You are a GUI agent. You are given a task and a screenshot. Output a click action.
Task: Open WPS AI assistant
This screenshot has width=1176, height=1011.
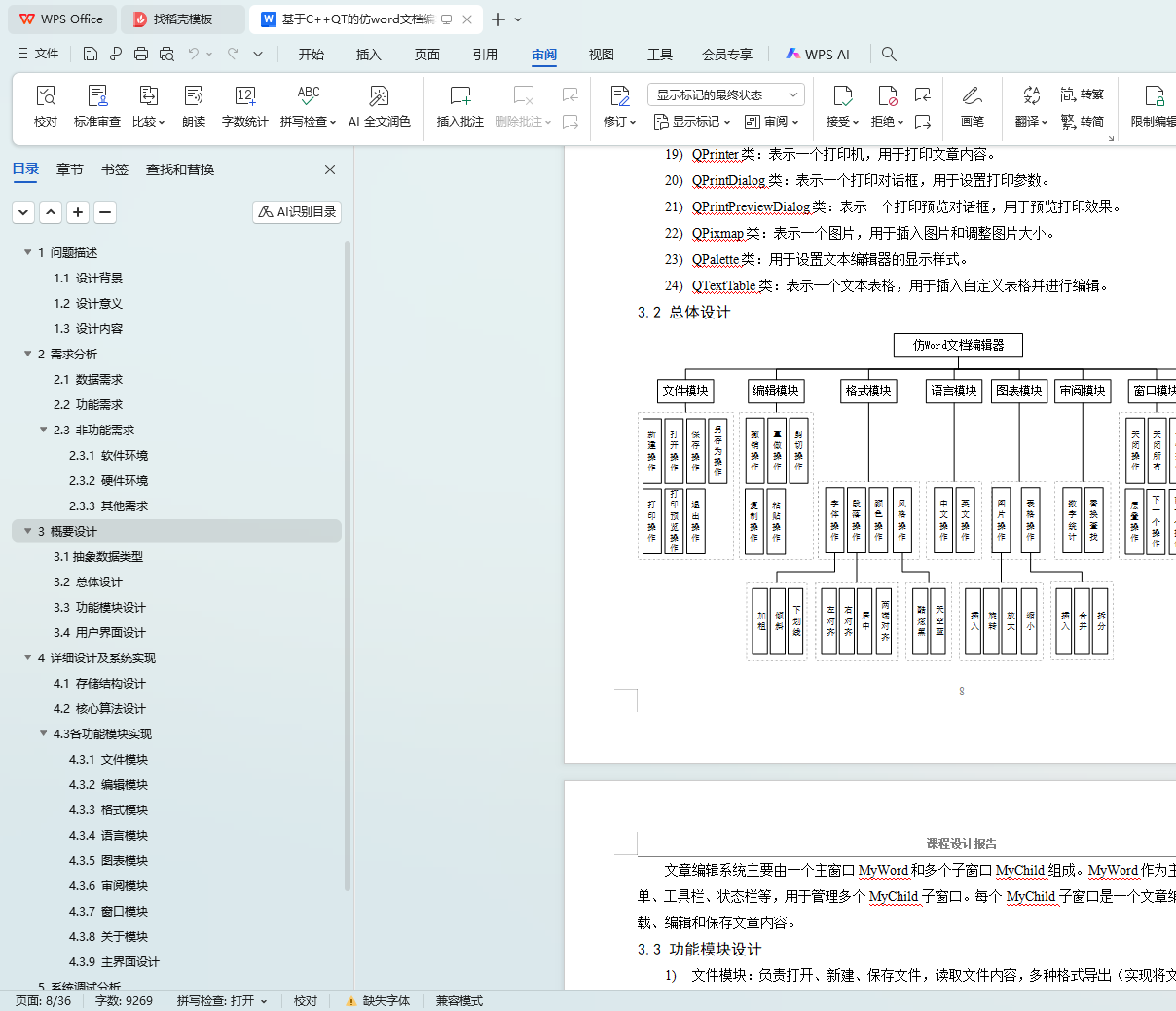pyautogui.click(x=818, y=55)
